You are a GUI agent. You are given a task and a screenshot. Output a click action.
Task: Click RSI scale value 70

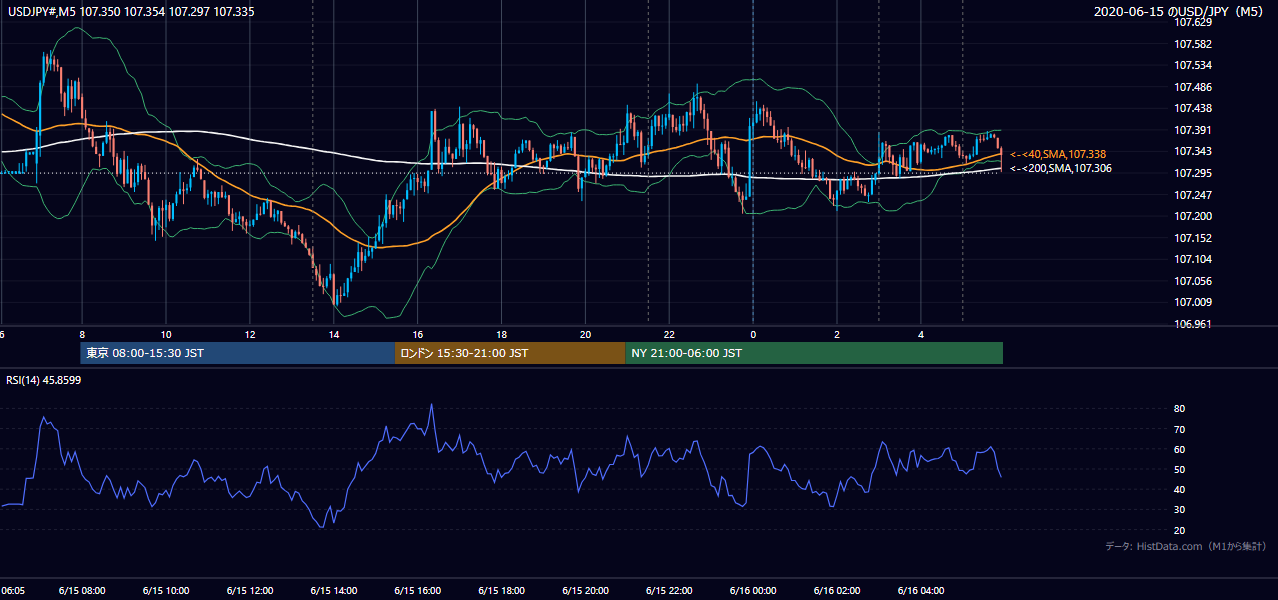(x=1180, y=429)
